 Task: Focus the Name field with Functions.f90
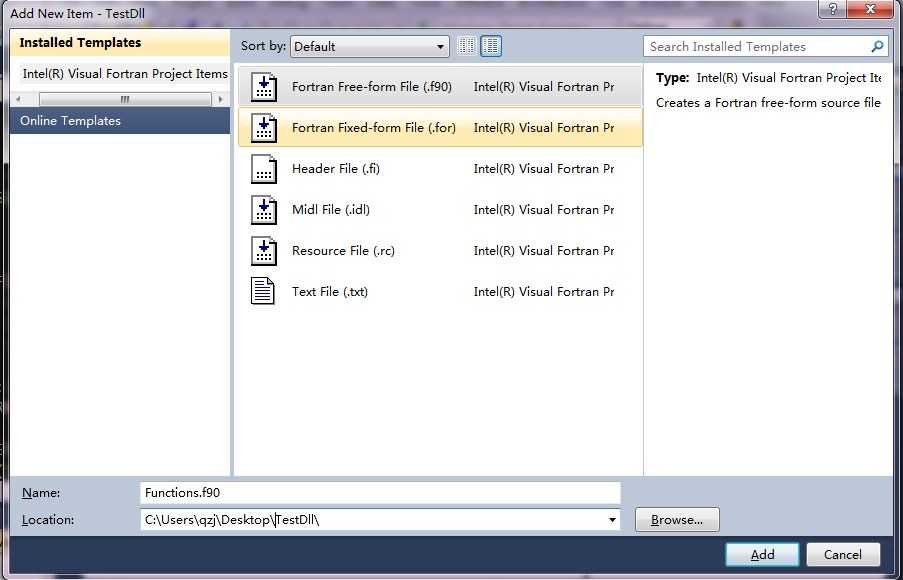380,493
